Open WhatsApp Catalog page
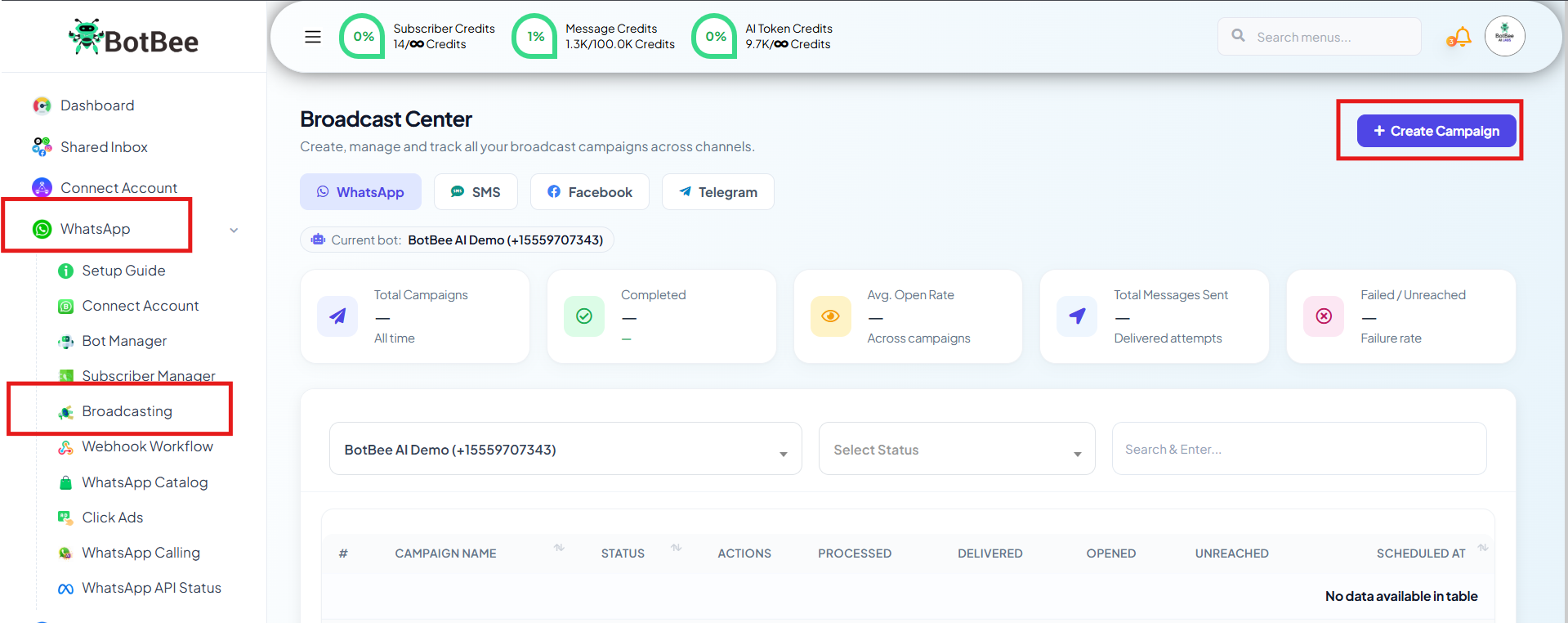This screenshot has height=623, width=1568. pyautogui.click(x=145, y=482)
